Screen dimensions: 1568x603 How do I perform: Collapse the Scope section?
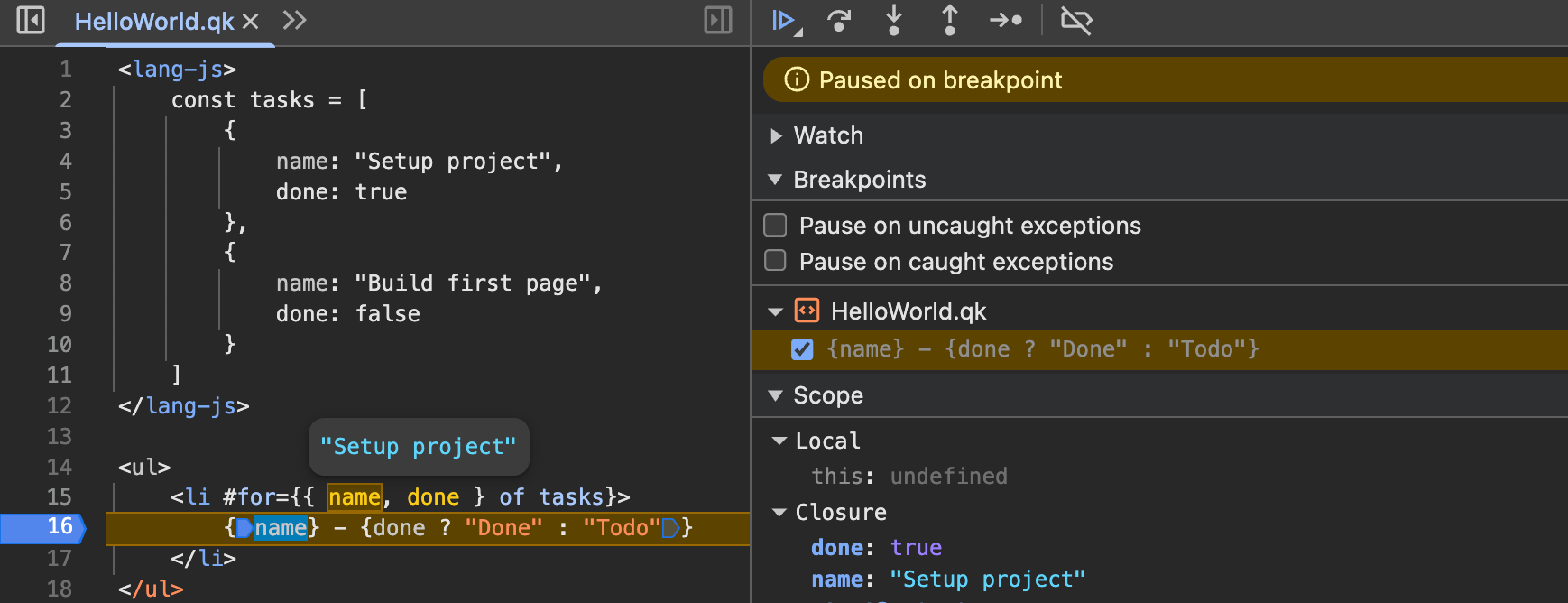[775, 395]
